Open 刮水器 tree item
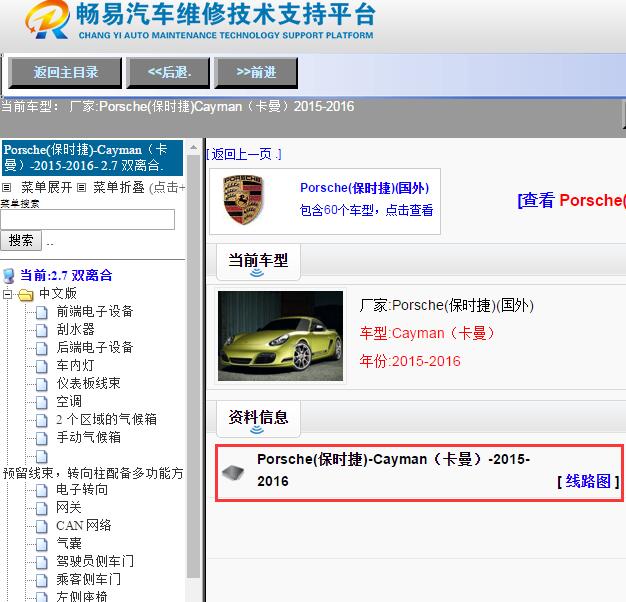626x602 pixels. click(x=75, y=329)
